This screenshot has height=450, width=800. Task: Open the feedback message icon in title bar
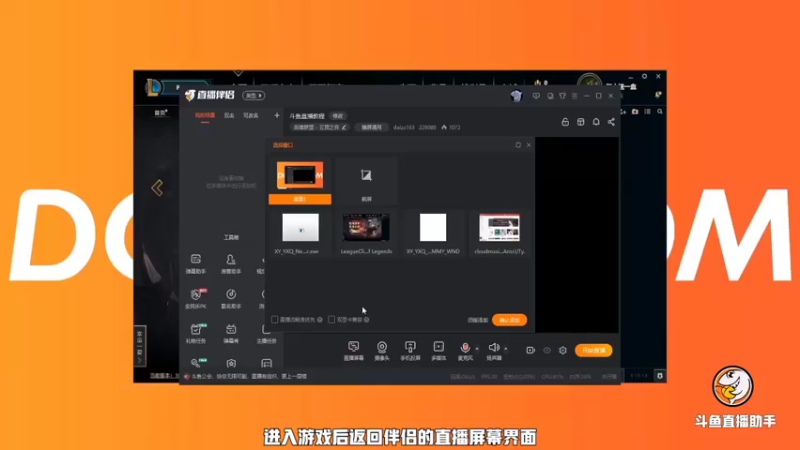(x=536, y=96)
